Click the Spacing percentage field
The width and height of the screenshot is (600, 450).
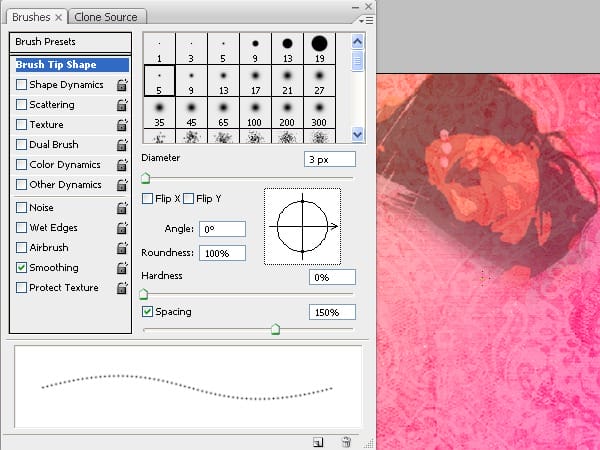tap(332, 312)
